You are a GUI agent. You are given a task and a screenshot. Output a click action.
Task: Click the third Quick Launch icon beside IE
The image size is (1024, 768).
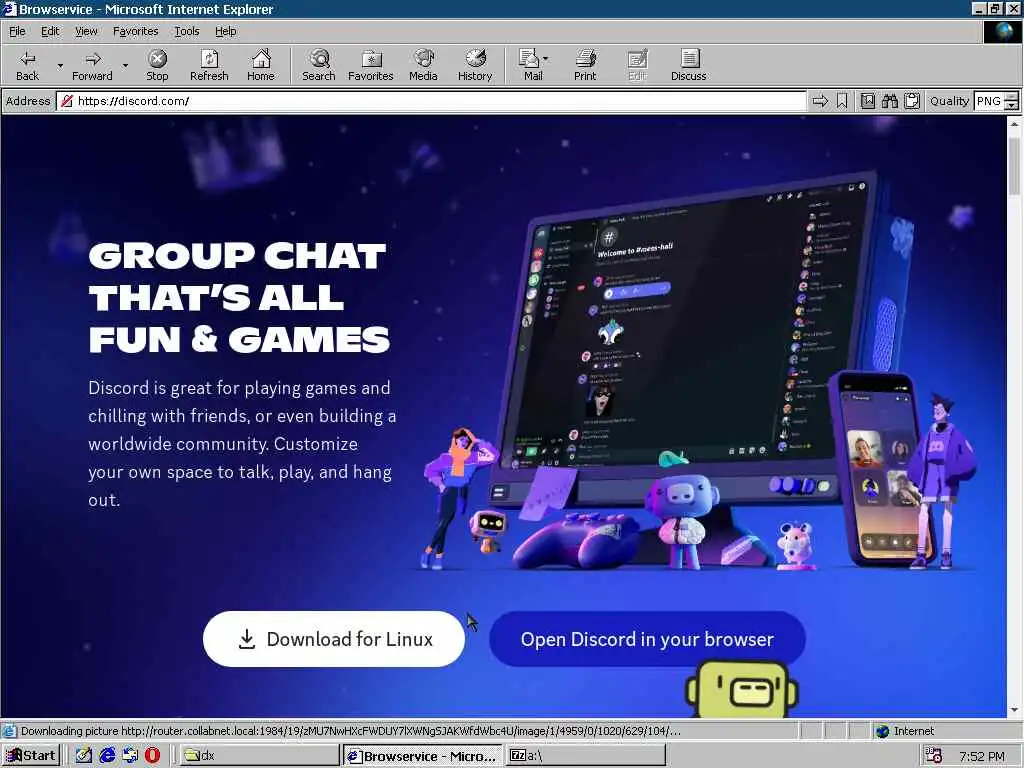click(x=130, y=756)
